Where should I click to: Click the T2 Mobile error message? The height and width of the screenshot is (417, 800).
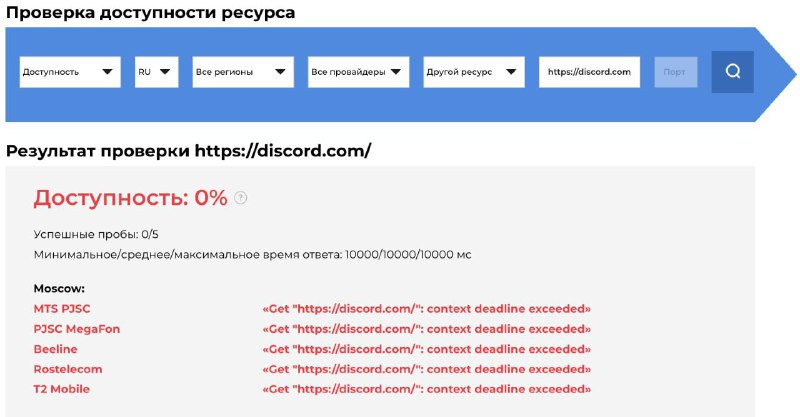(426, 389)
